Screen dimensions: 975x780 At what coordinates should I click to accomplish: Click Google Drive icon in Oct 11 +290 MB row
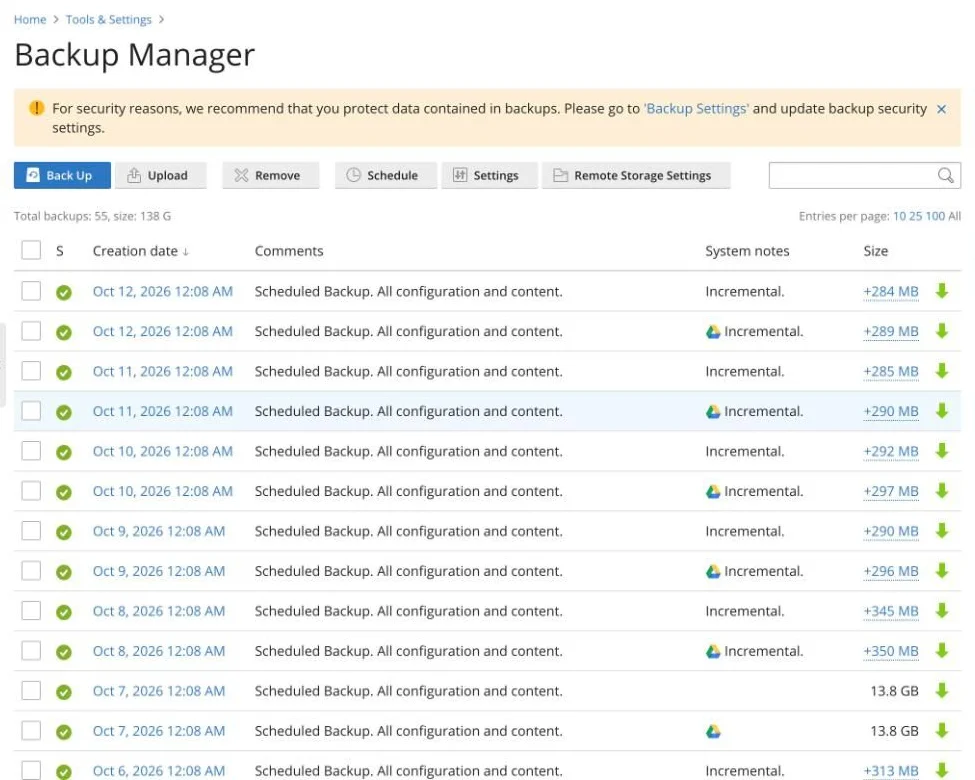[713, 411]
